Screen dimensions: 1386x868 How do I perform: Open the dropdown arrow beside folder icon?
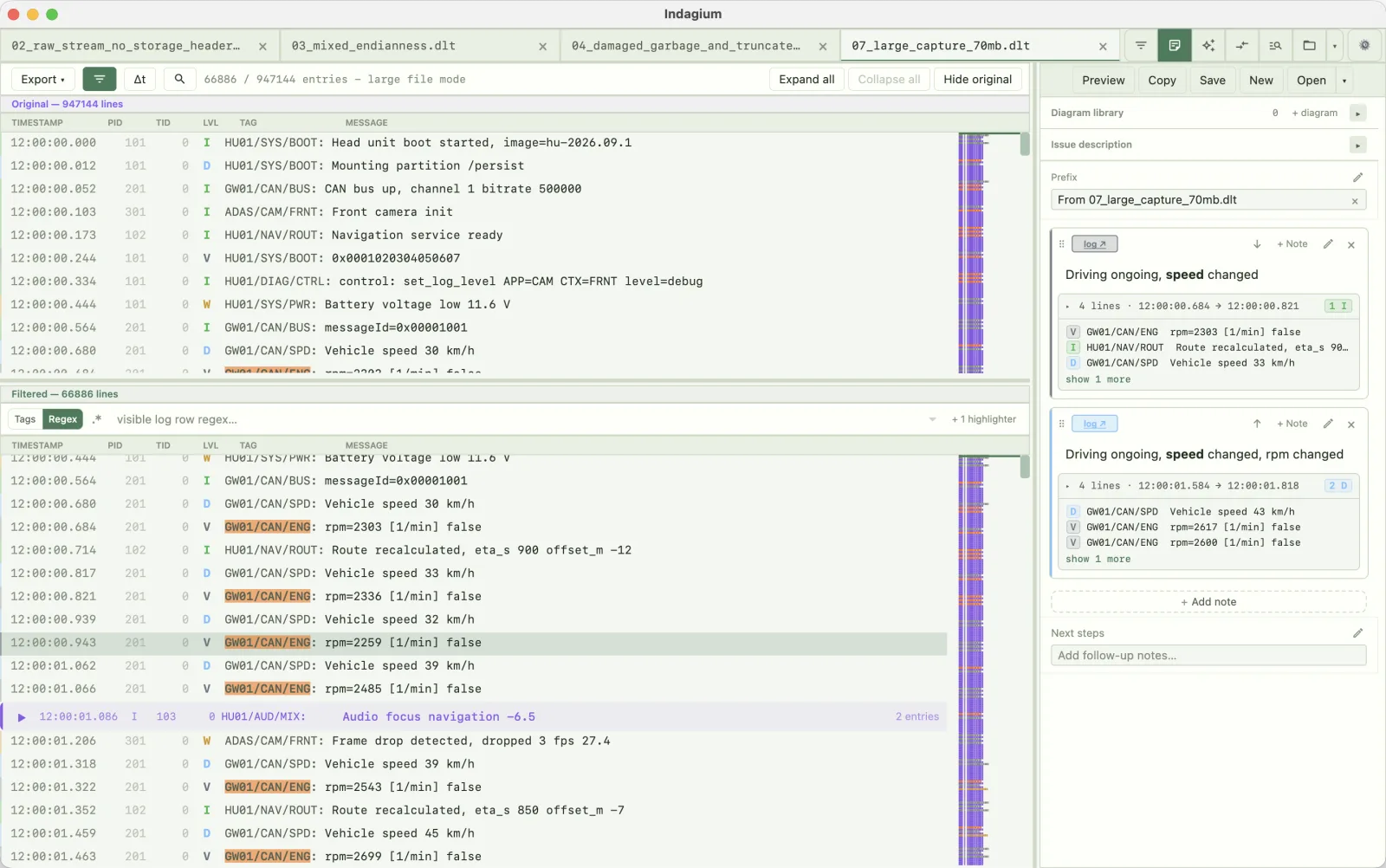click(1334, 46)
